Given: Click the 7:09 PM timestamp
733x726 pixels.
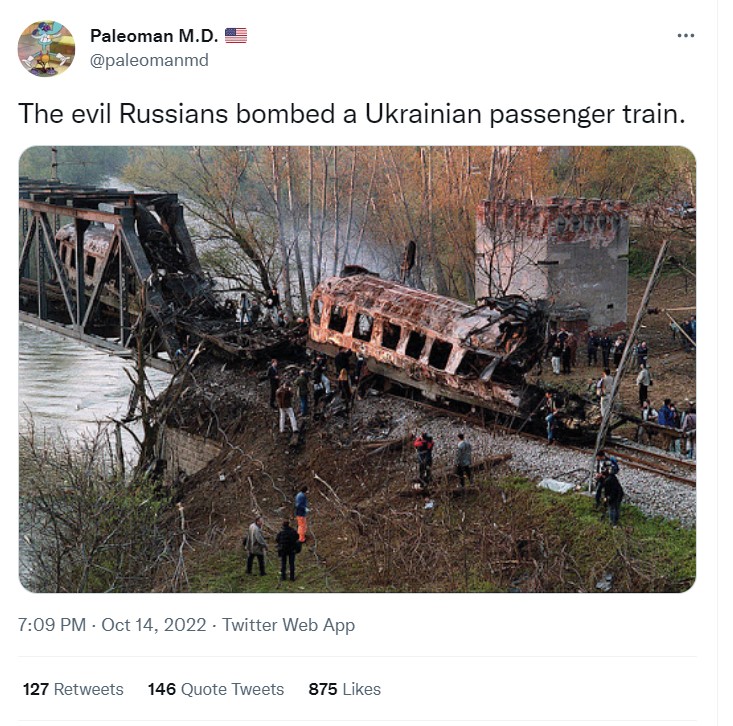Looking at the screenshot, I should tap(52, 625).
